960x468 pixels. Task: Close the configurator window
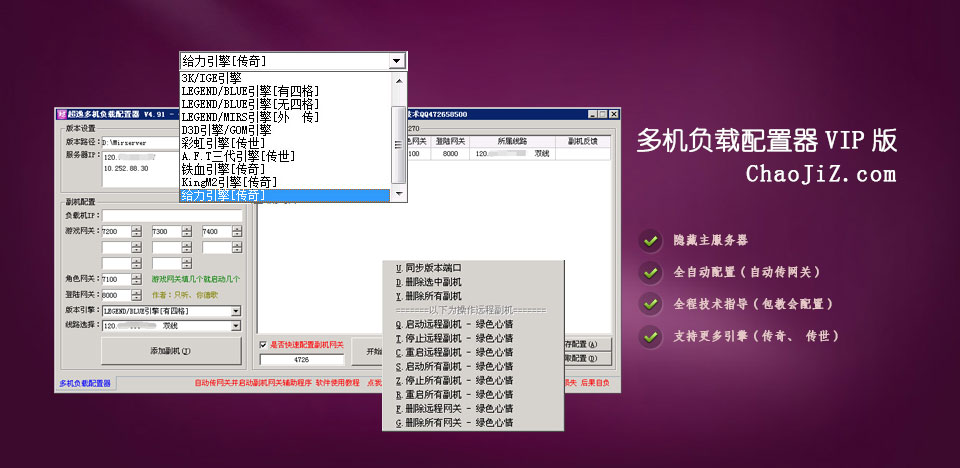[x=613, y=114]
